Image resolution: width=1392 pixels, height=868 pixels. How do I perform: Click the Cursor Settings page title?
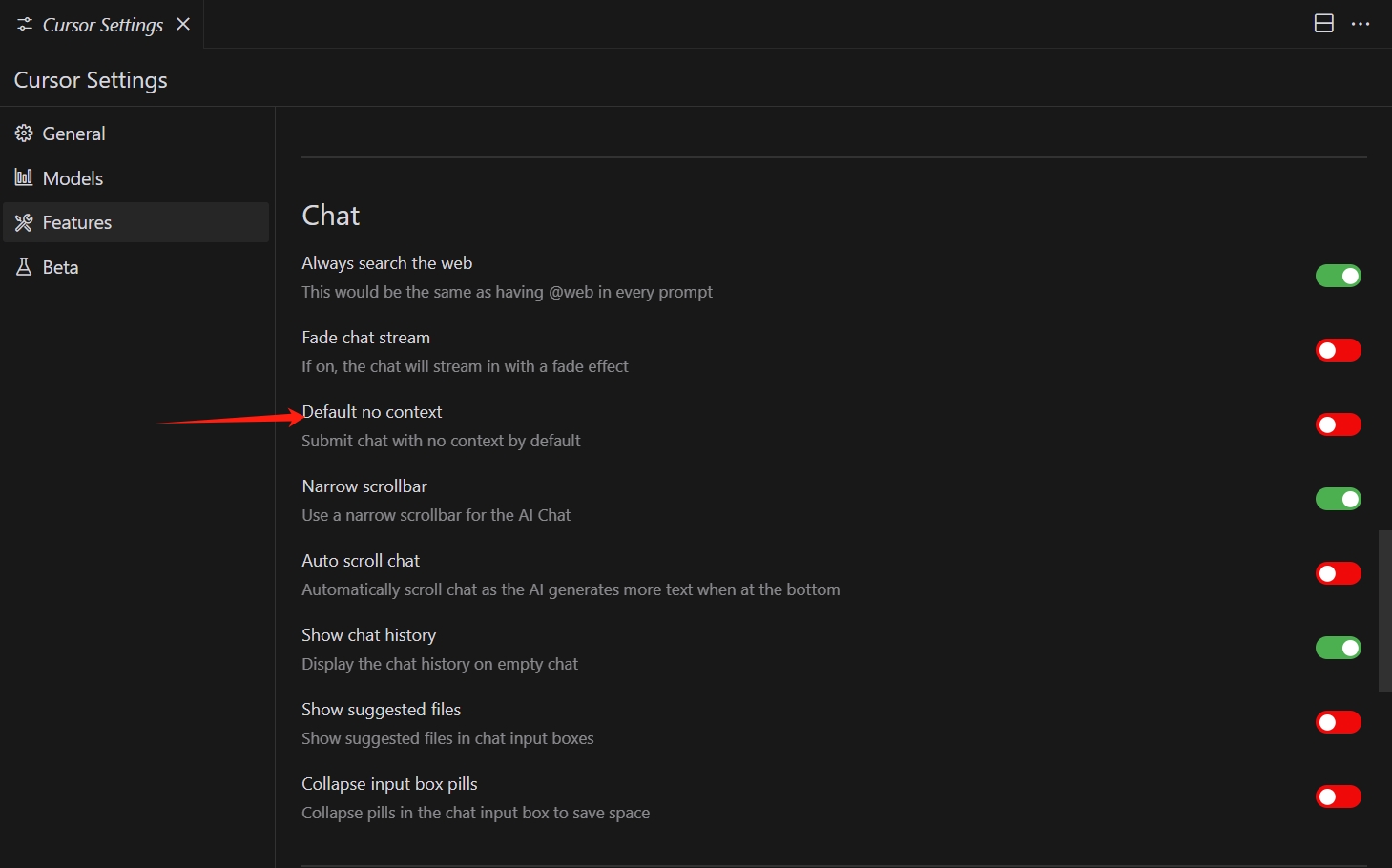pyautogui.click(x=91, y=80)
